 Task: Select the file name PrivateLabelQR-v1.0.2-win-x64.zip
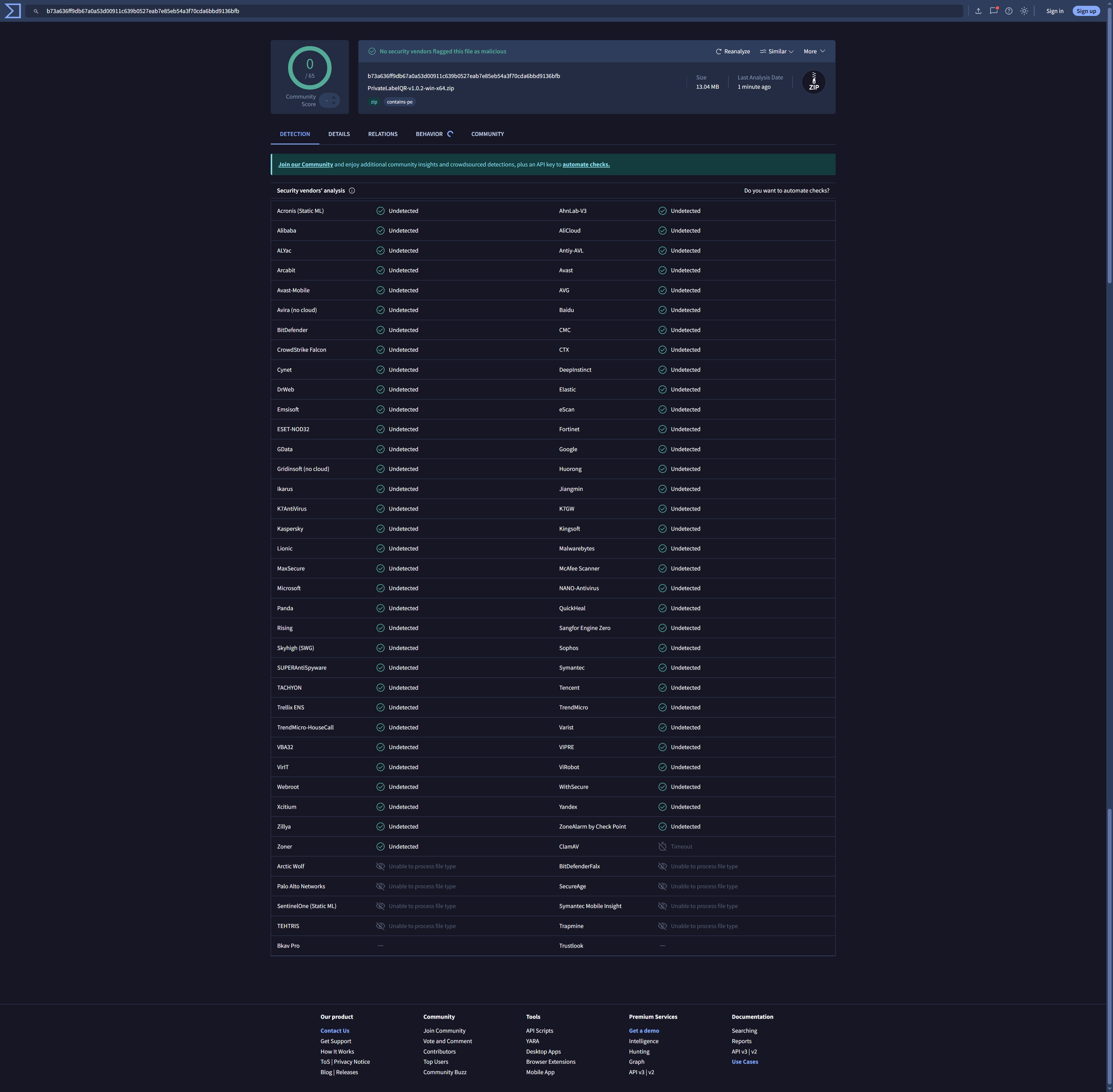[x=411, y=88]
